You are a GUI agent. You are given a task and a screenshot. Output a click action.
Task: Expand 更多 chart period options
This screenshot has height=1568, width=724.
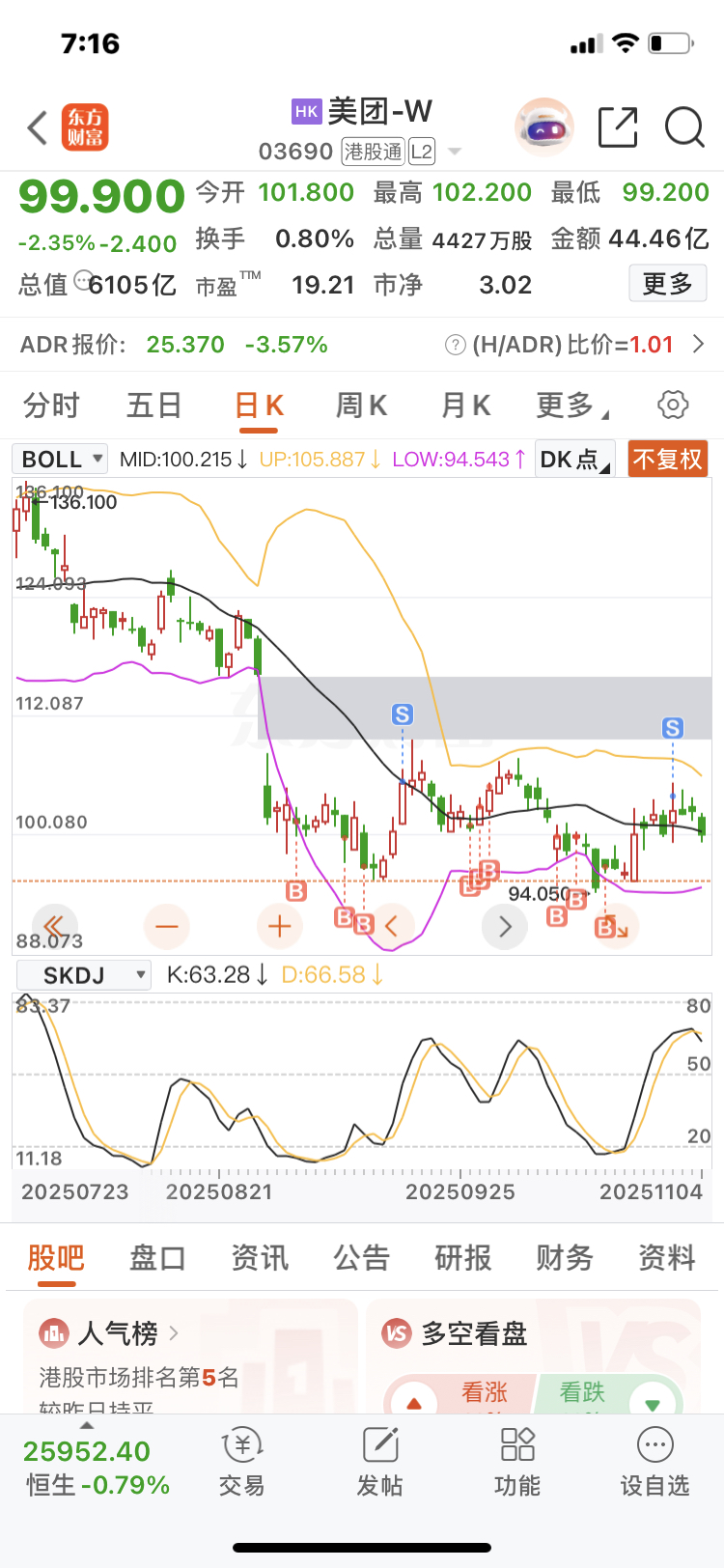(572, 406)
